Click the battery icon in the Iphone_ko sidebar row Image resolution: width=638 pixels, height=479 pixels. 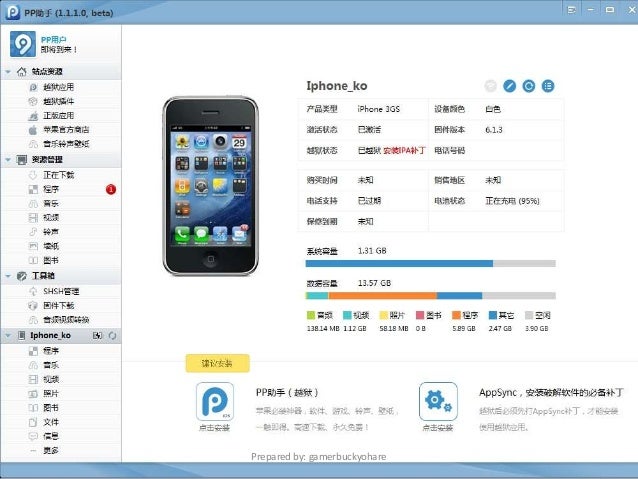(97, 335)
